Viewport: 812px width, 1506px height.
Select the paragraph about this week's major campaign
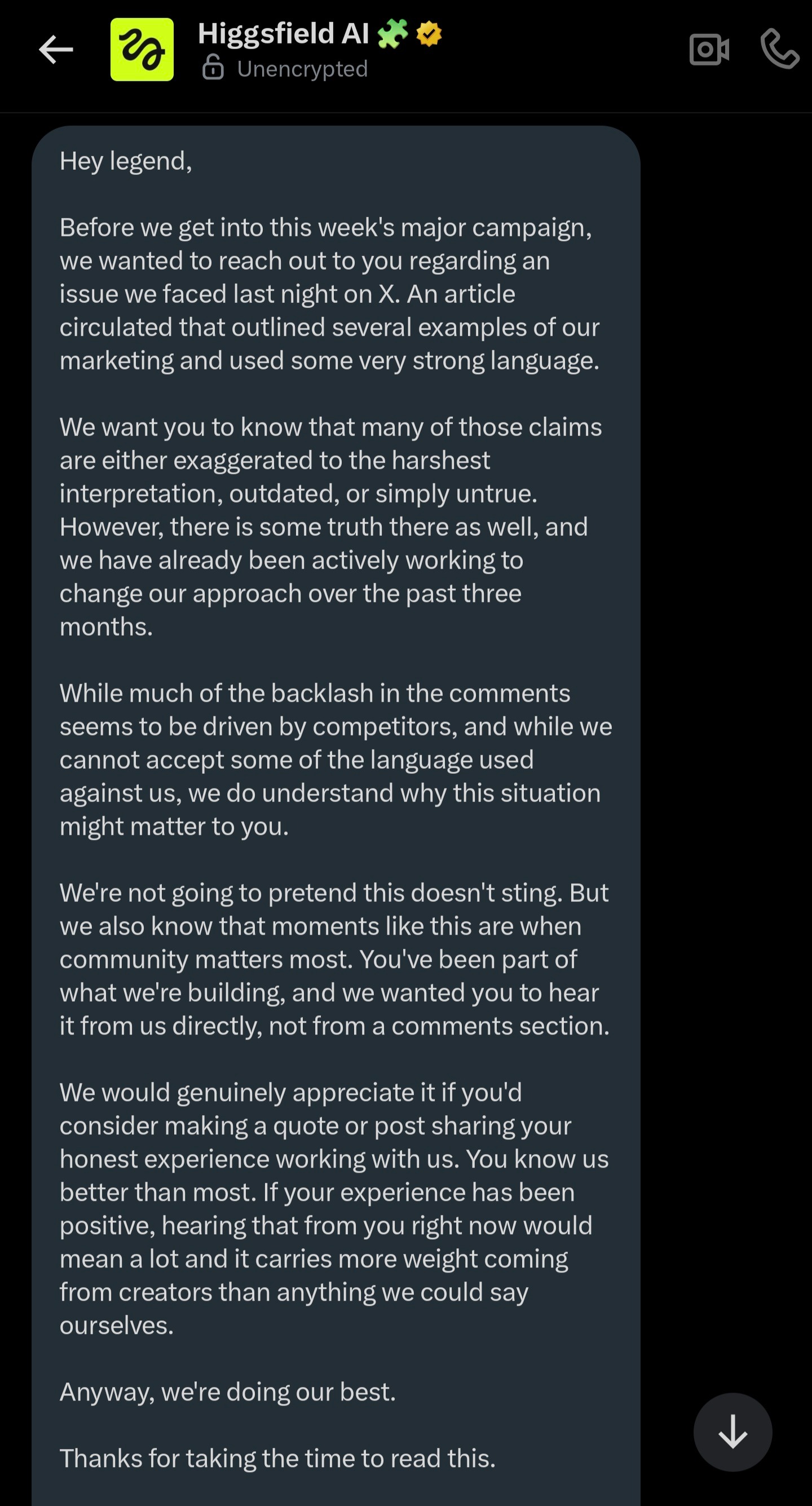point(330,294)
